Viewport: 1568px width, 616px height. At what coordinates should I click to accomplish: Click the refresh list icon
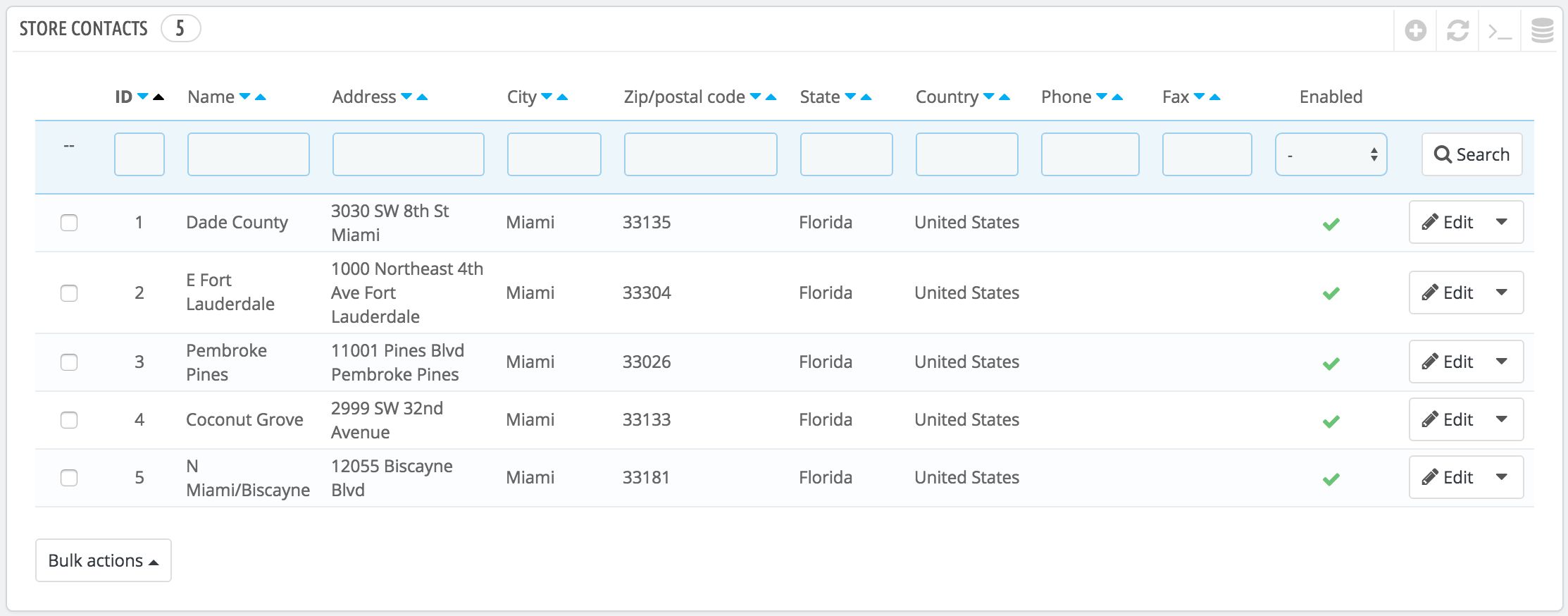pos(1457,30)
